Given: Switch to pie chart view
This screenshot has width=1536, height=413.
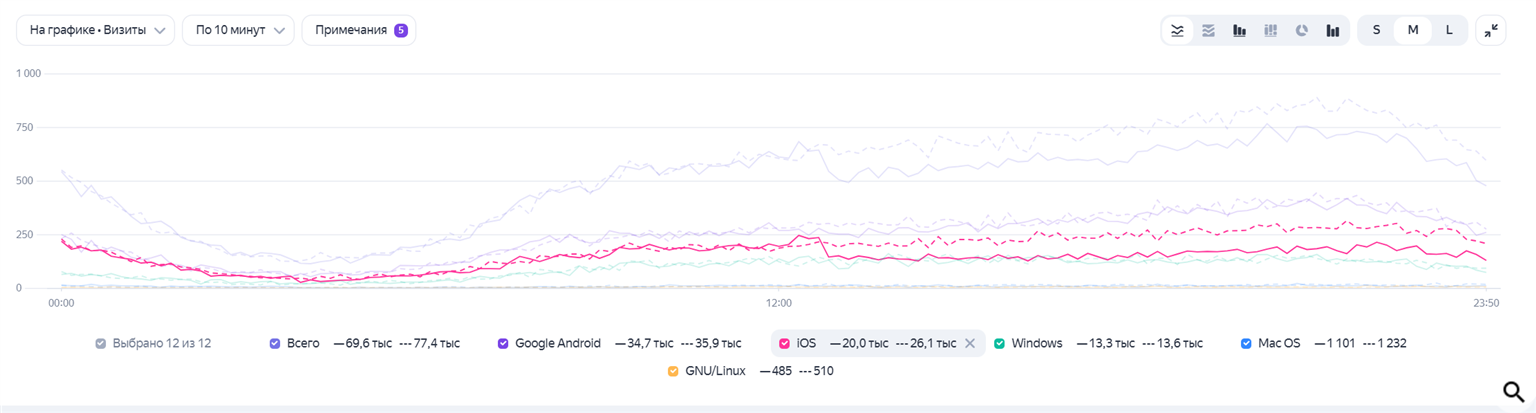Looking at the screenshot, I should coord(1302,30).
